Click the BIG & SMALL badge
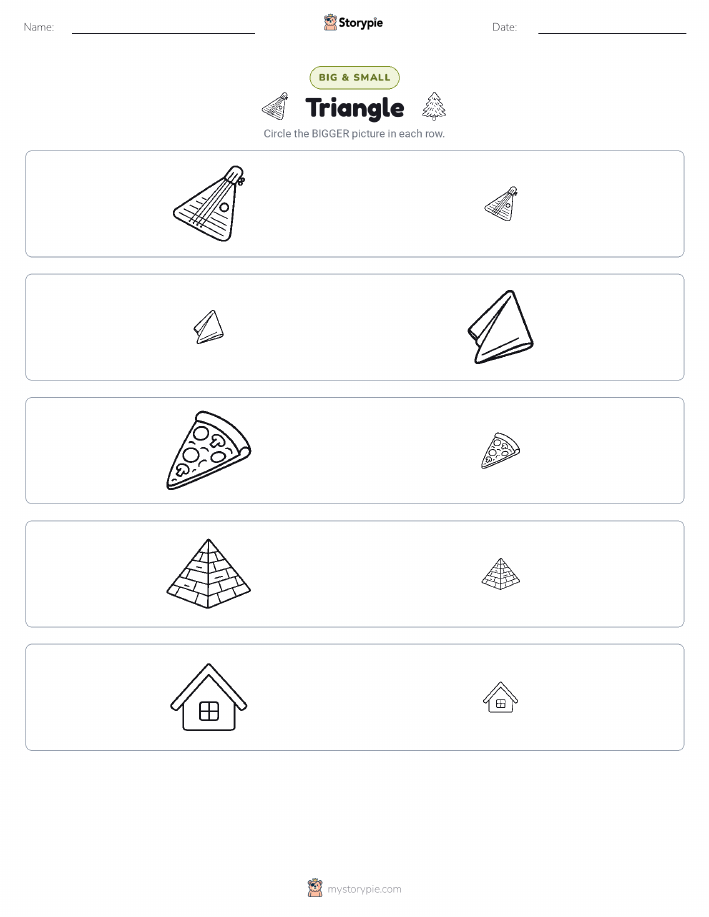 [354, 77]
